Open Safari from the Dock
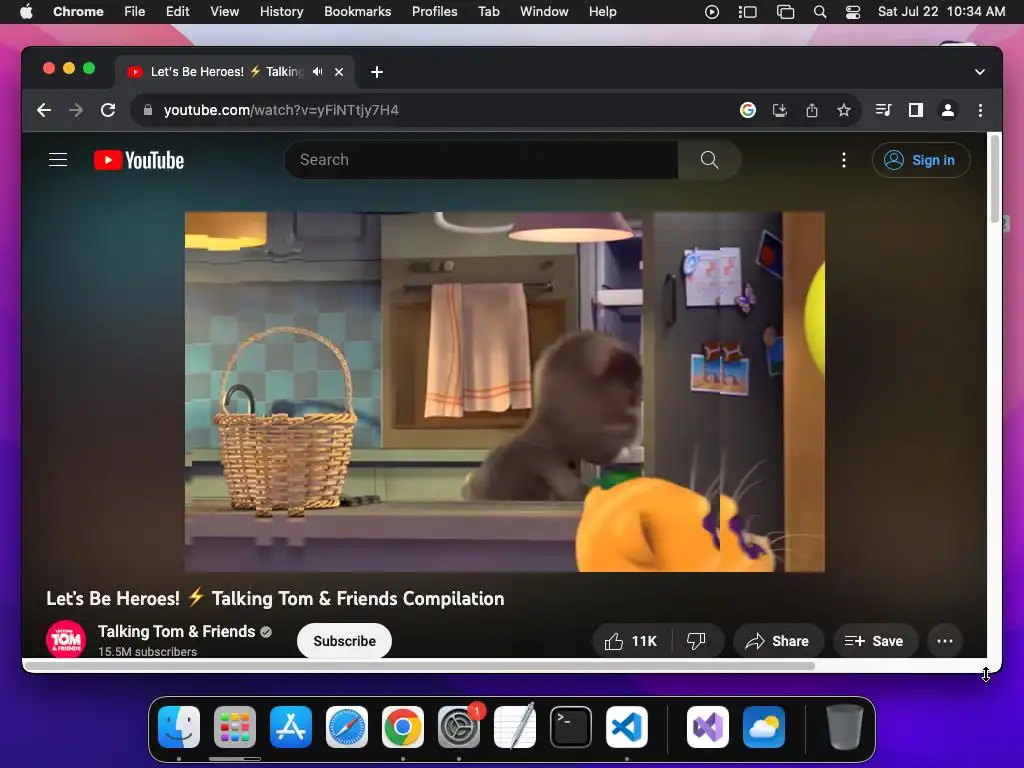This screenshot has width=1024, height=768. pyautogui.click(x=347, y=727)
